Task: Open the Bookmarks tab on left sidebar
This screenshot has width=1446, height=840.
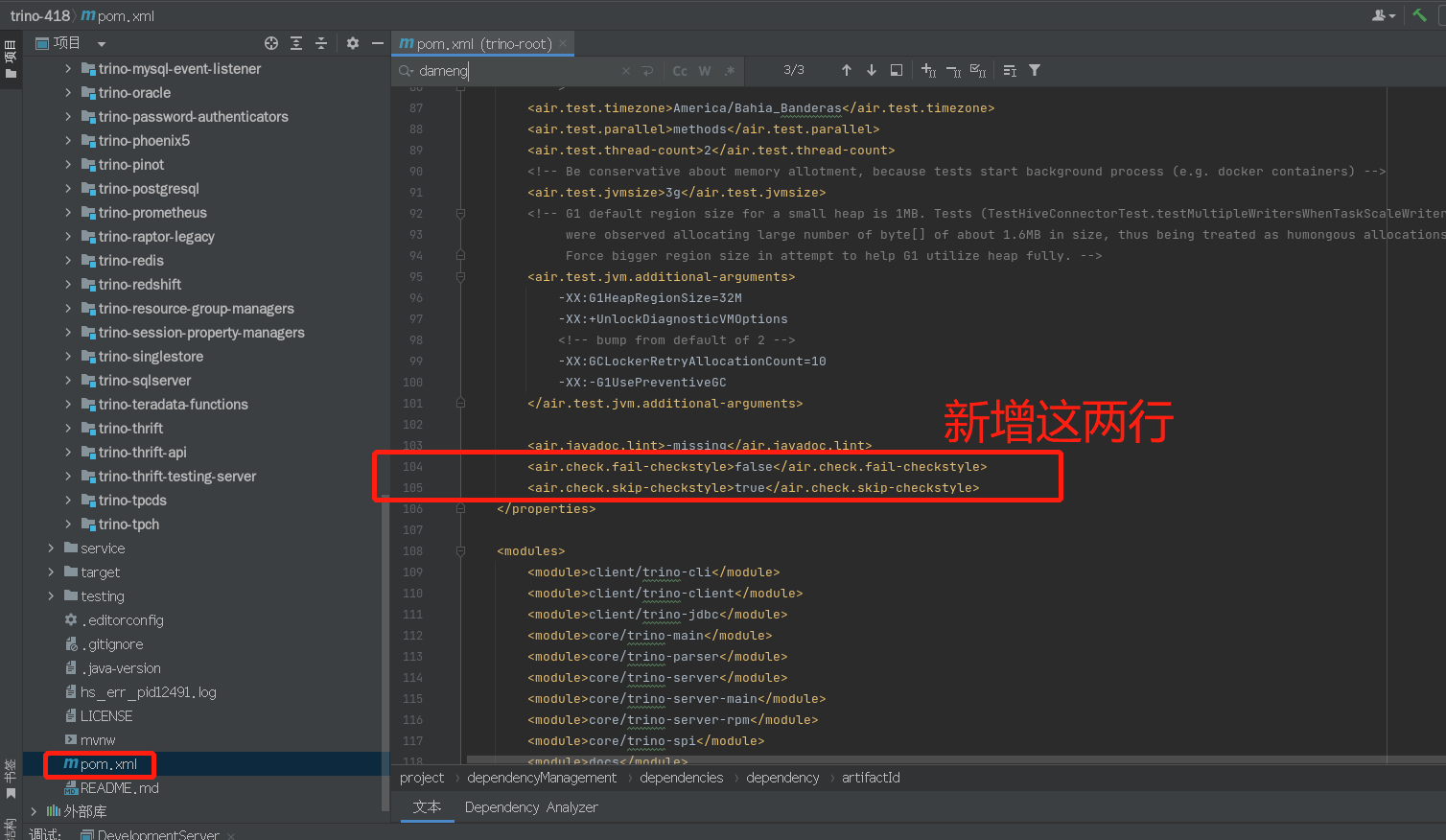Action: tap(11, 780)
